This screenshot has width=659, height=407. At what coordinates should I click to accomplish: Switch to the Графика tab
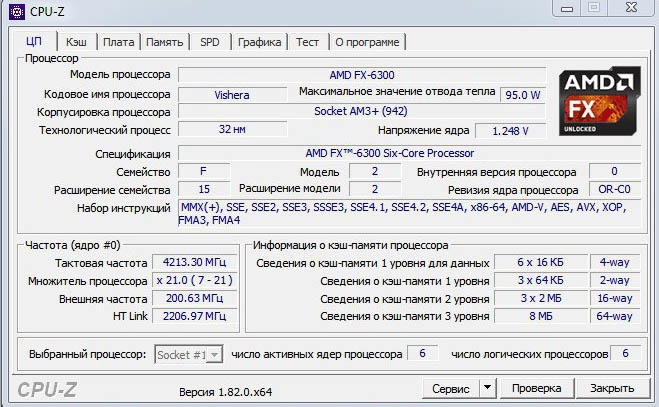coord(259,42)
